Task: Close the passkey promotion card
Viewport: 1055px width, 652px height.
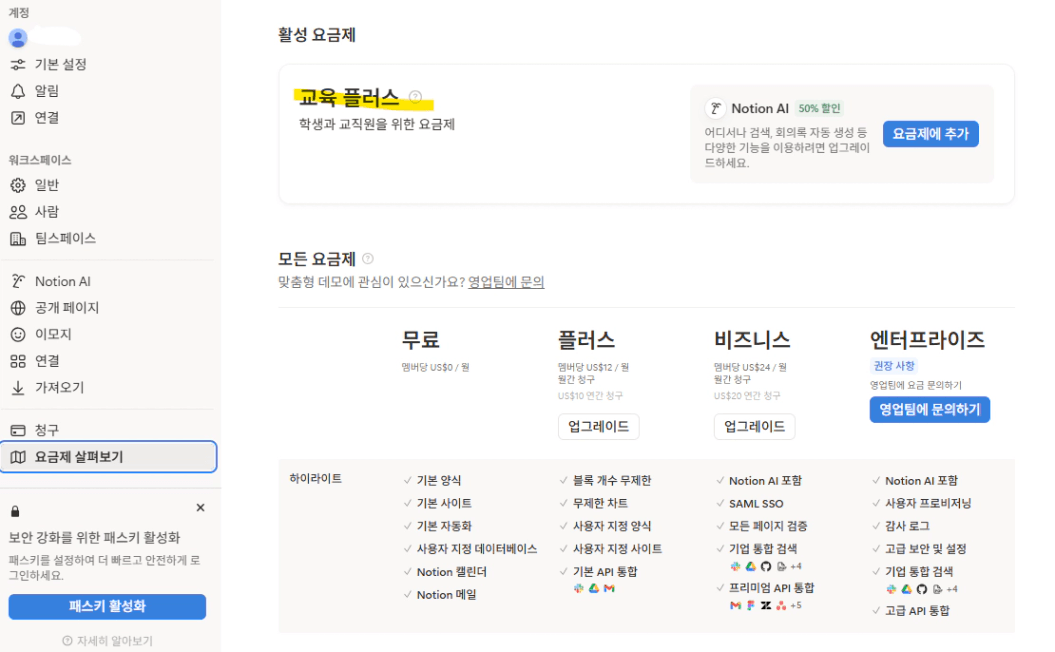Action: coord(201,508)
